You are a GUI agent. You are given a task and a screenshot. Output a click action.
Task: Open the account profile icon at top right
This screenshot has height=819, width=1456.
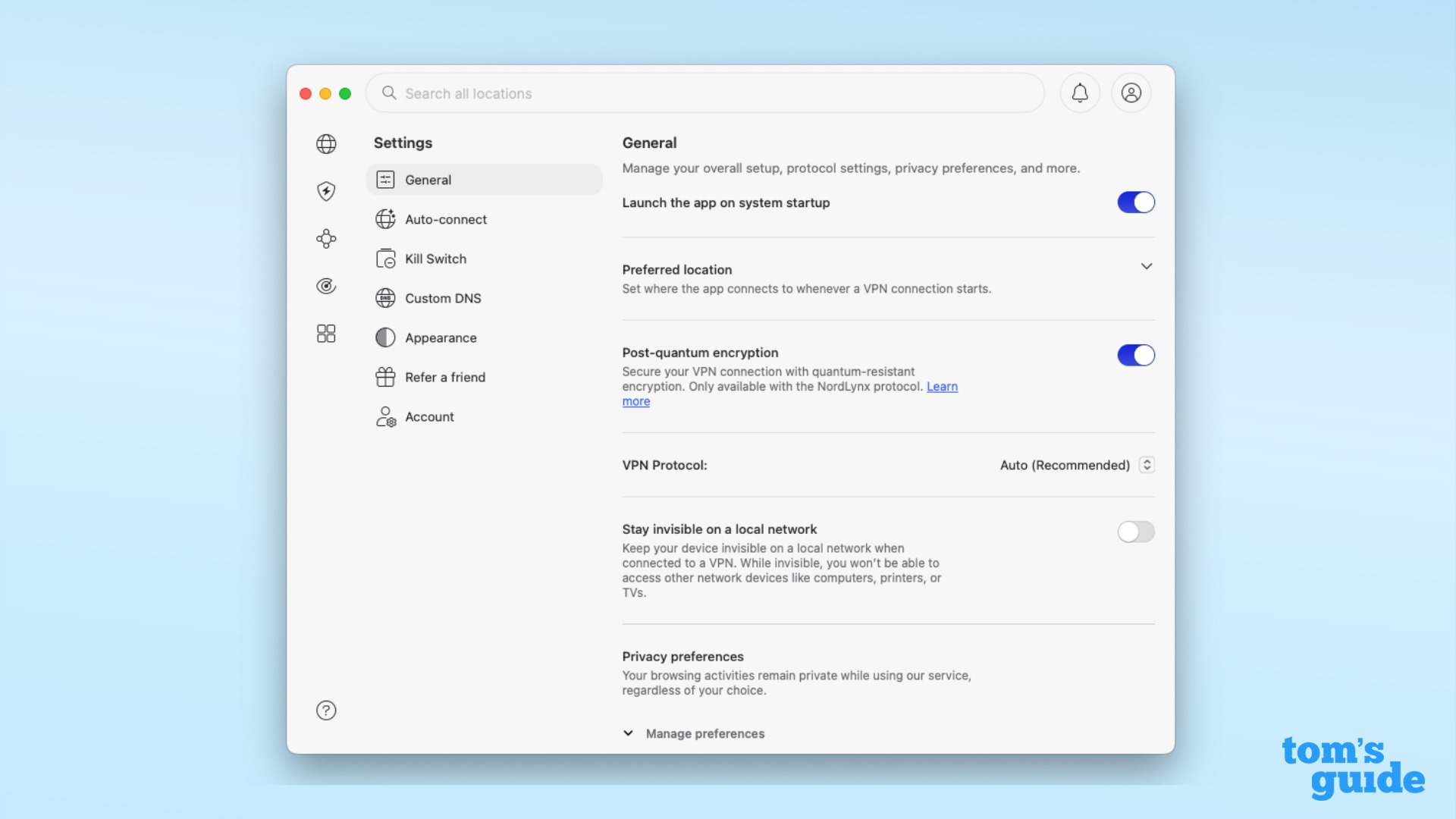[1130, 93]
